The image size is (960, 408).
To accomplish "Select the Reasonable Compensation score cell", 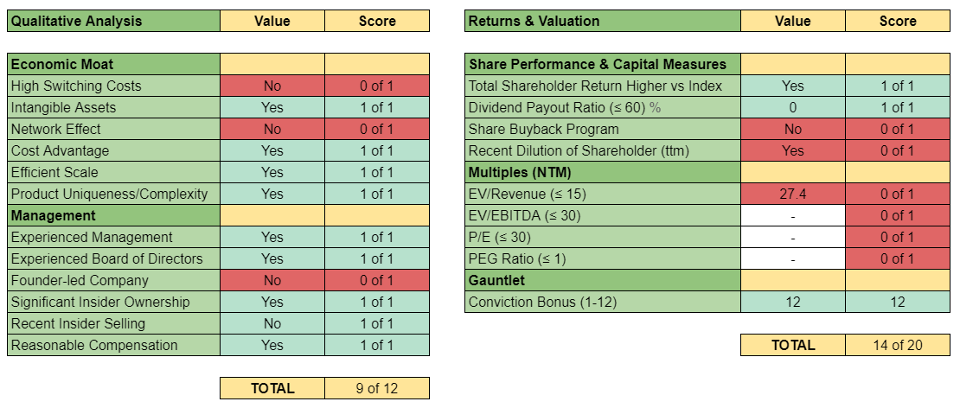I will pos(376,345).
